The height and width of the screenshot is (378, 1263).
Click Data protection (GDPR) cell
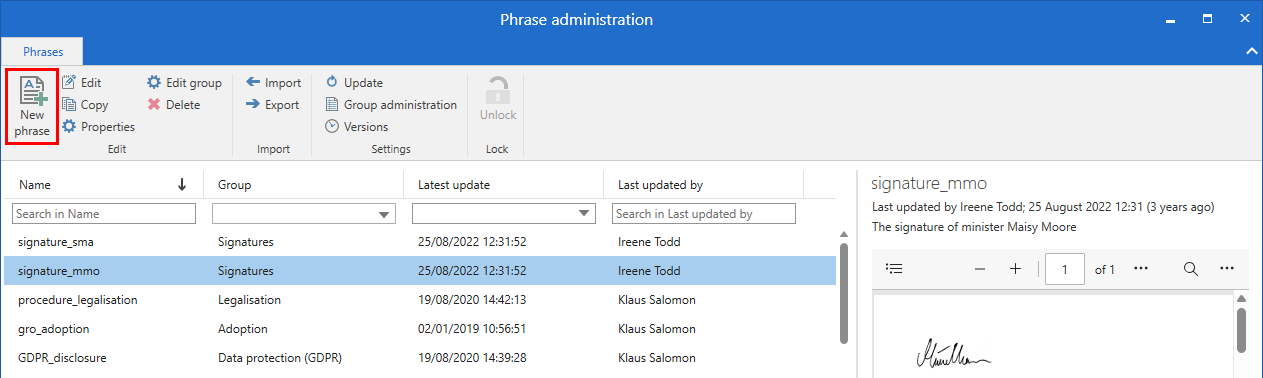click(280, 357)
